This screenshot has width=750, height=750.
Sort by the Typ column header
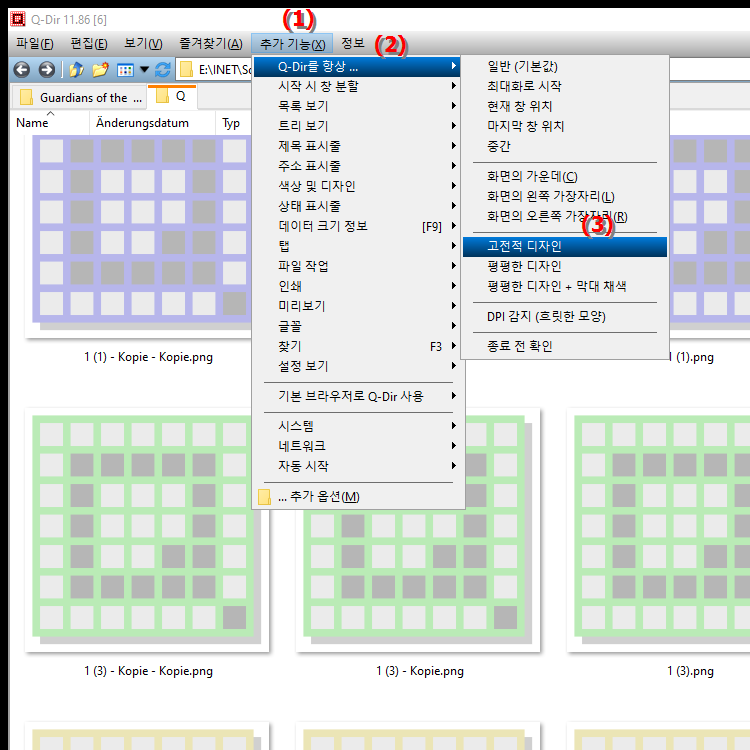click(x=233, y=123)
